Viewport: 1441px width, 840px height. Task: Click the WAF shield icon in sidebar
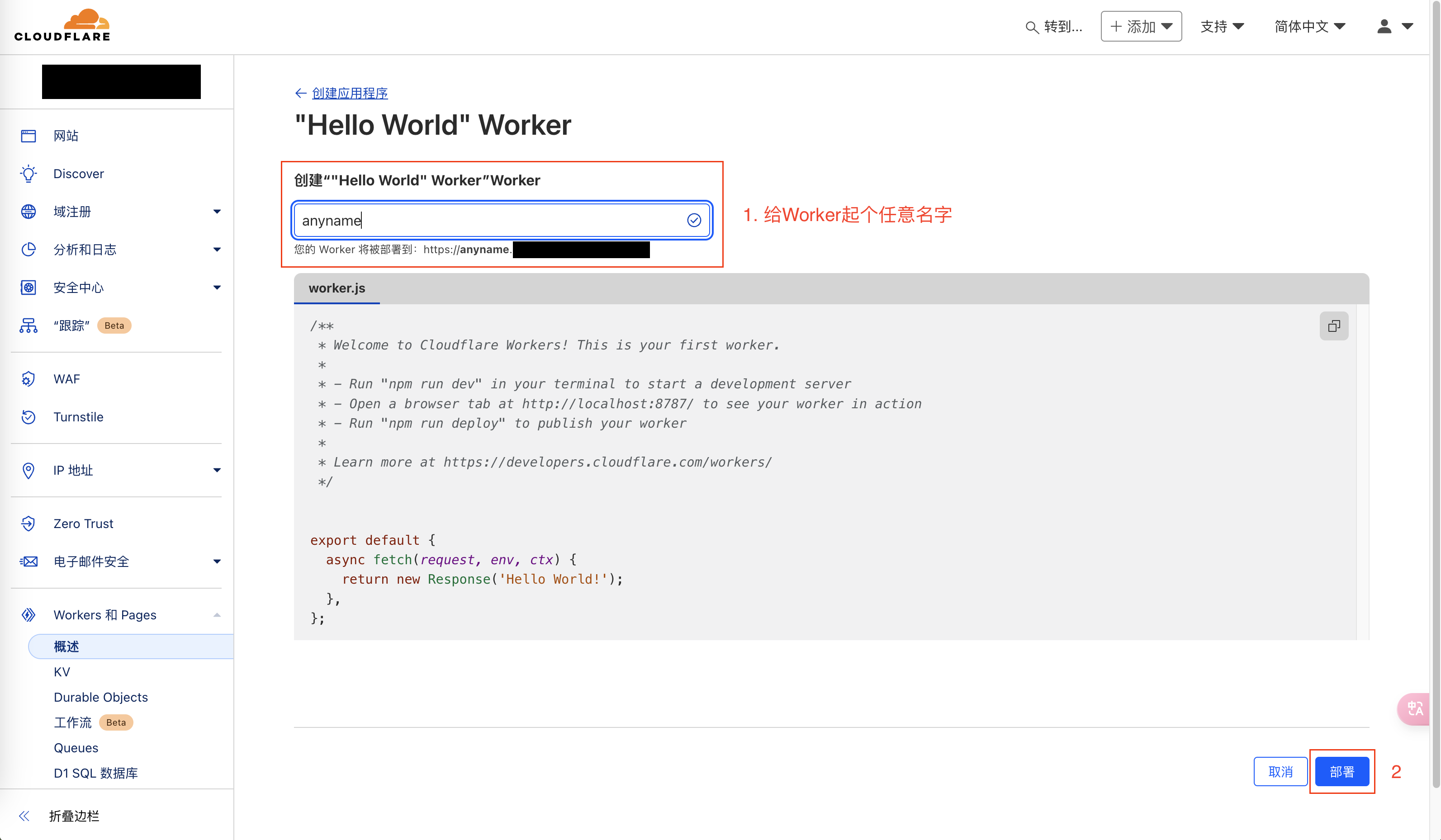[x=28, y=379]
